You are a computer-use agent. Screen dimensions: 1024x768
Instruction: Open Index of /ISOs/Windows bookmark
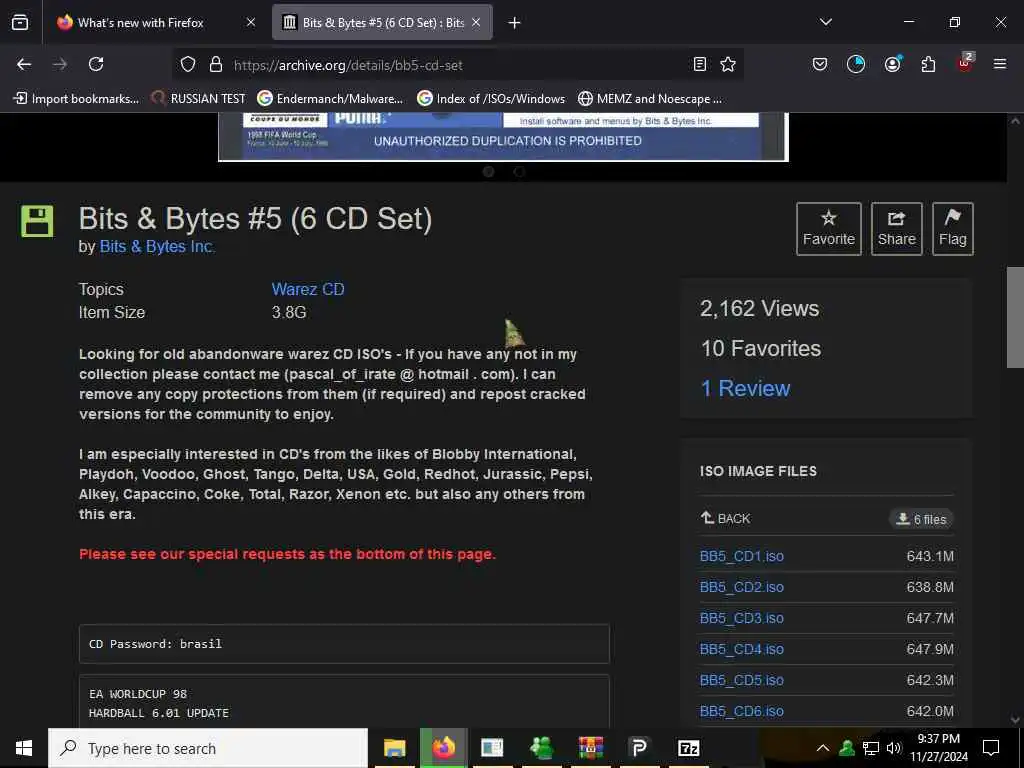[491, 99]
